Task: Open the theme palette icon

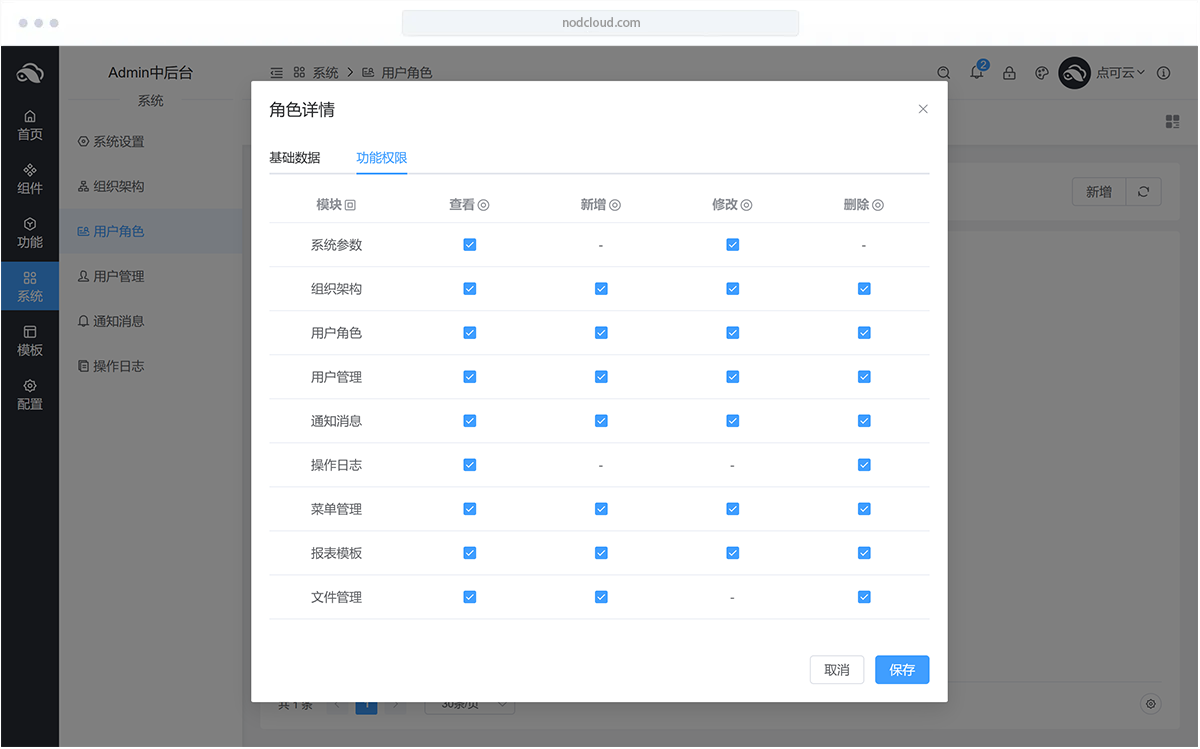Action: (x=1041, y=73)
